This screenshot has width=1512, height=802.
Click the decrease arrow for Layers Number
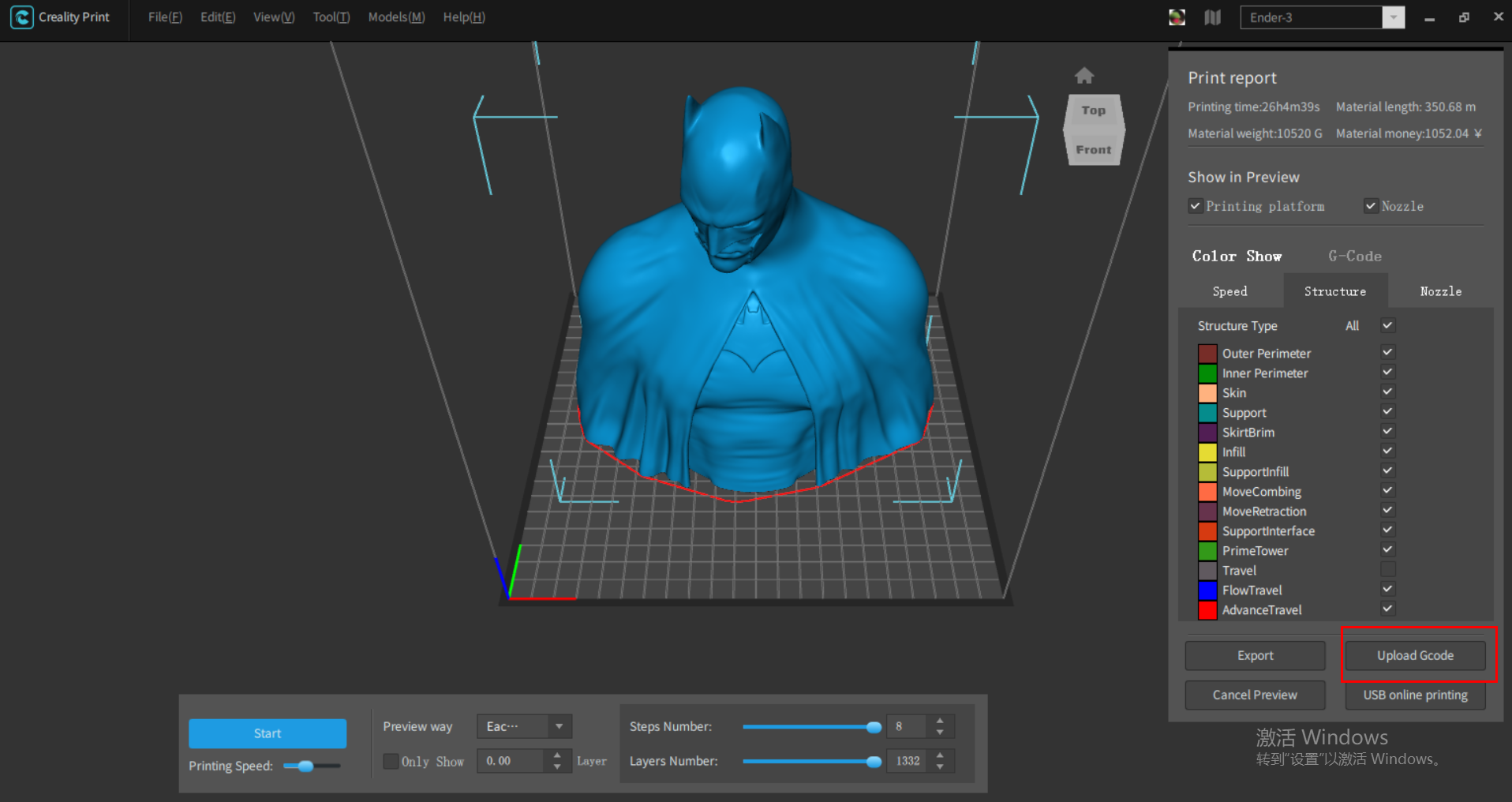[x=940, y=766]
